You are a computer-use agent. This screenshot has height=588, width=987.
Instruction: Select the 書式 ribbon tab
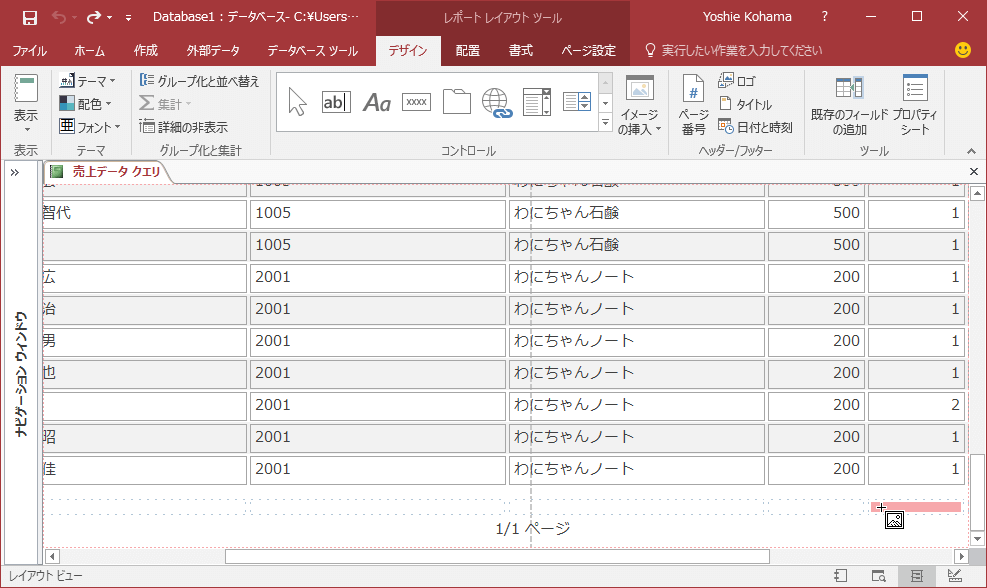click(x=521, y=50)
